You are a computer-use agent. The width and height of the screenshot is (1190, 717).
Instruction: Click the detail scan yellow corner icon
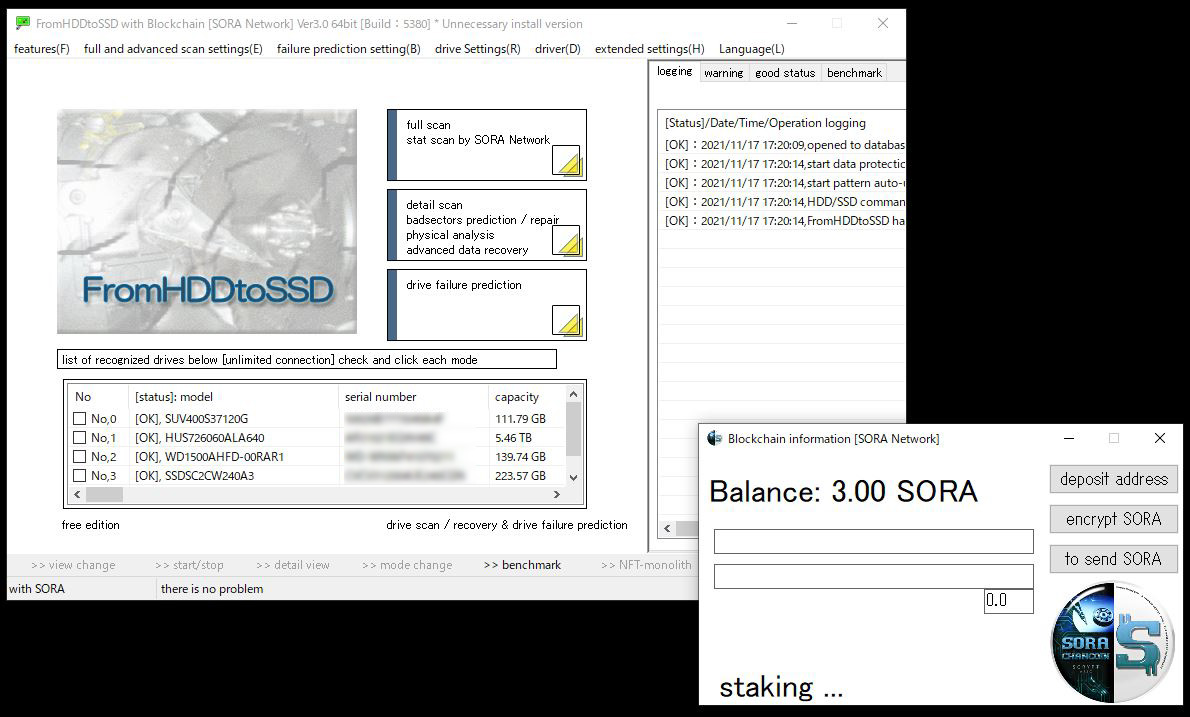click(x=566, y=241)
